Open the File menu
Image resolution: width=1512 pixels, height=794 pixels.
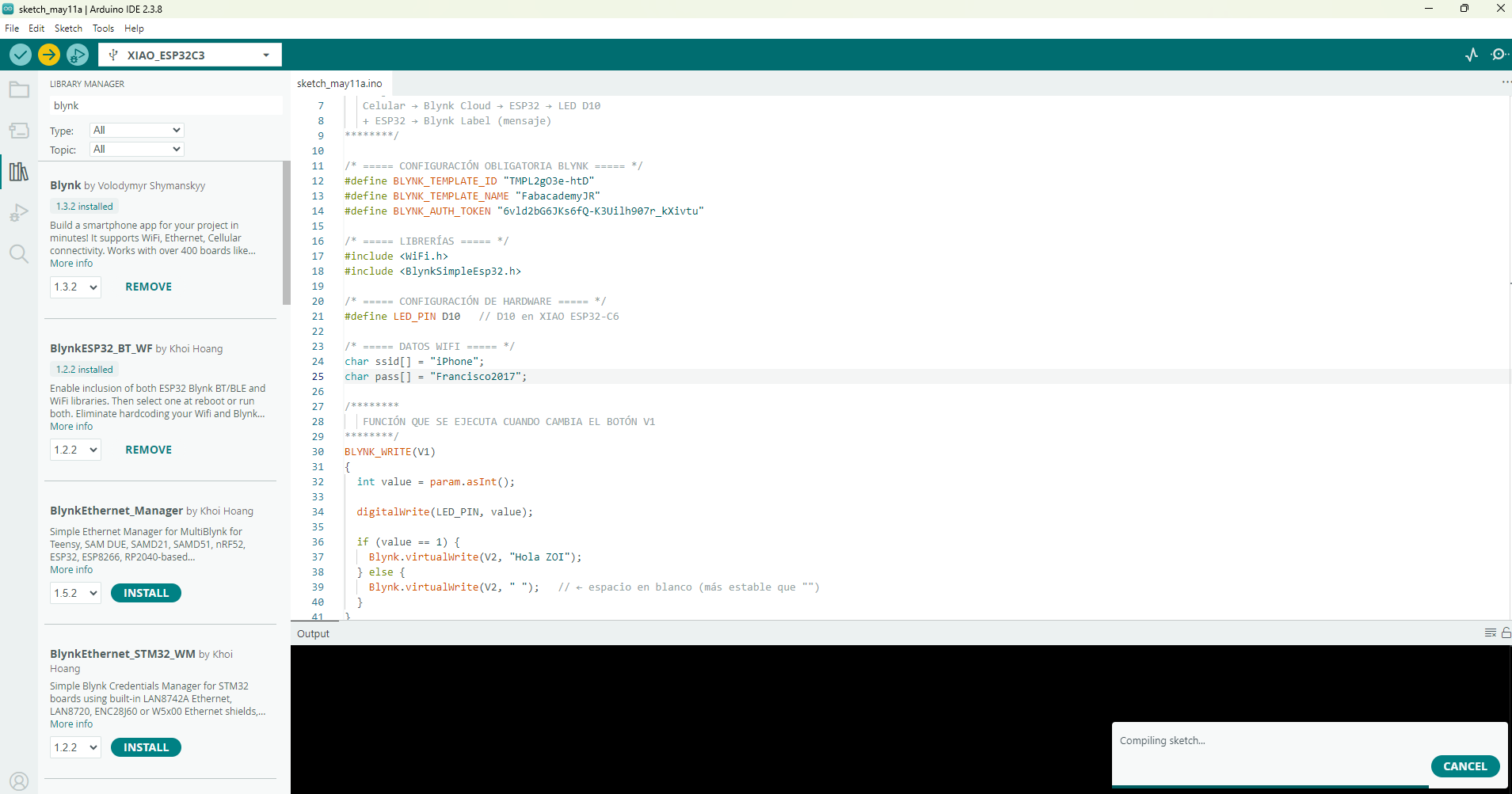coord(12,28)
